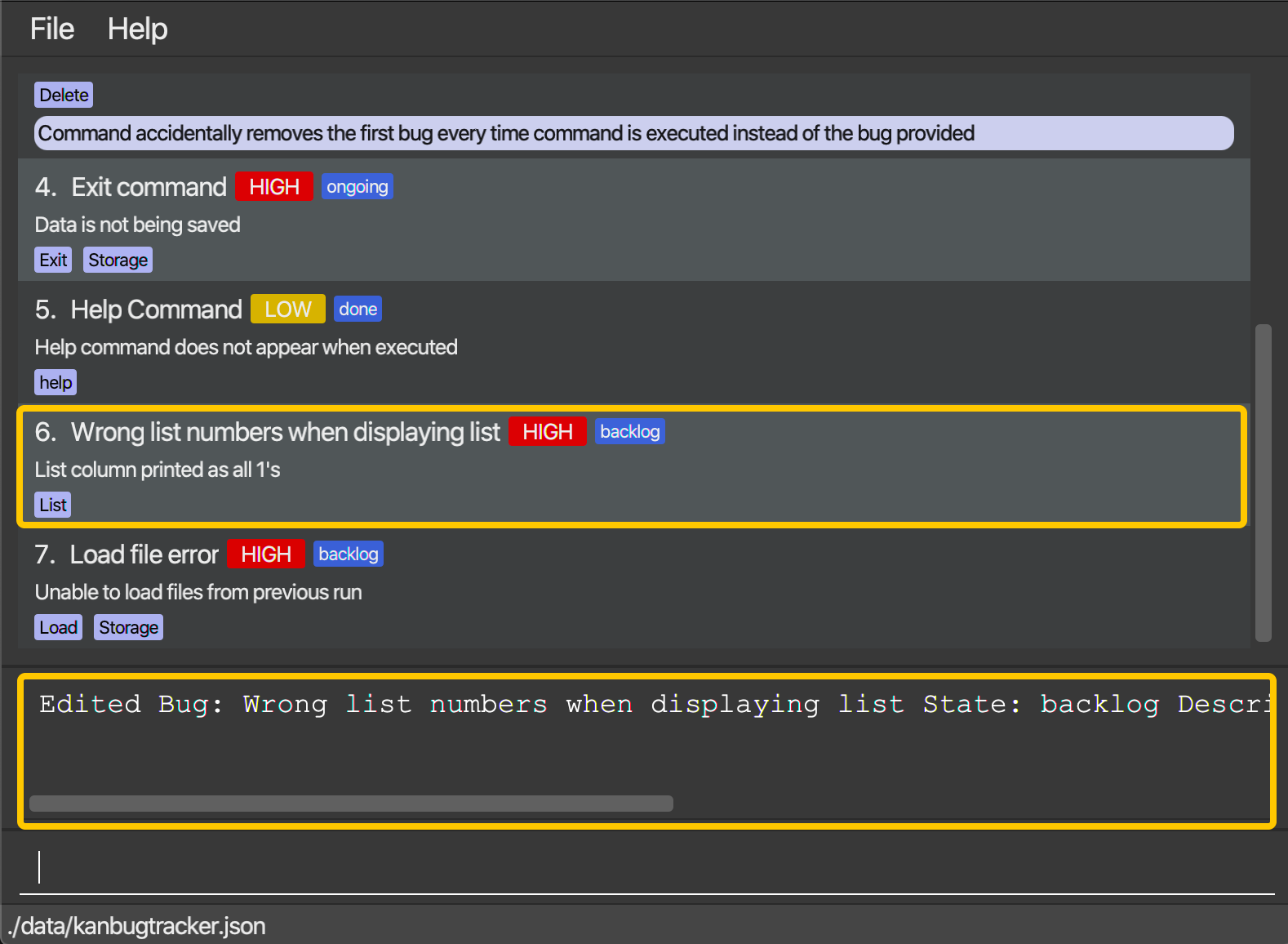
Task: Click the text Data is not being saved
Action: [x=137, y=225]
